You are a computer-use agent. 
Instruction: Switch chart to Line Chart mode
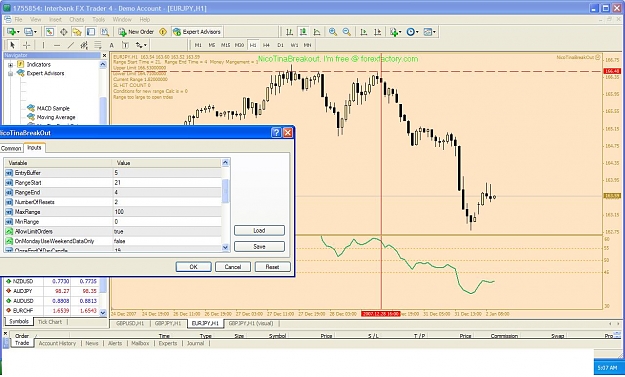click(317, 32)
